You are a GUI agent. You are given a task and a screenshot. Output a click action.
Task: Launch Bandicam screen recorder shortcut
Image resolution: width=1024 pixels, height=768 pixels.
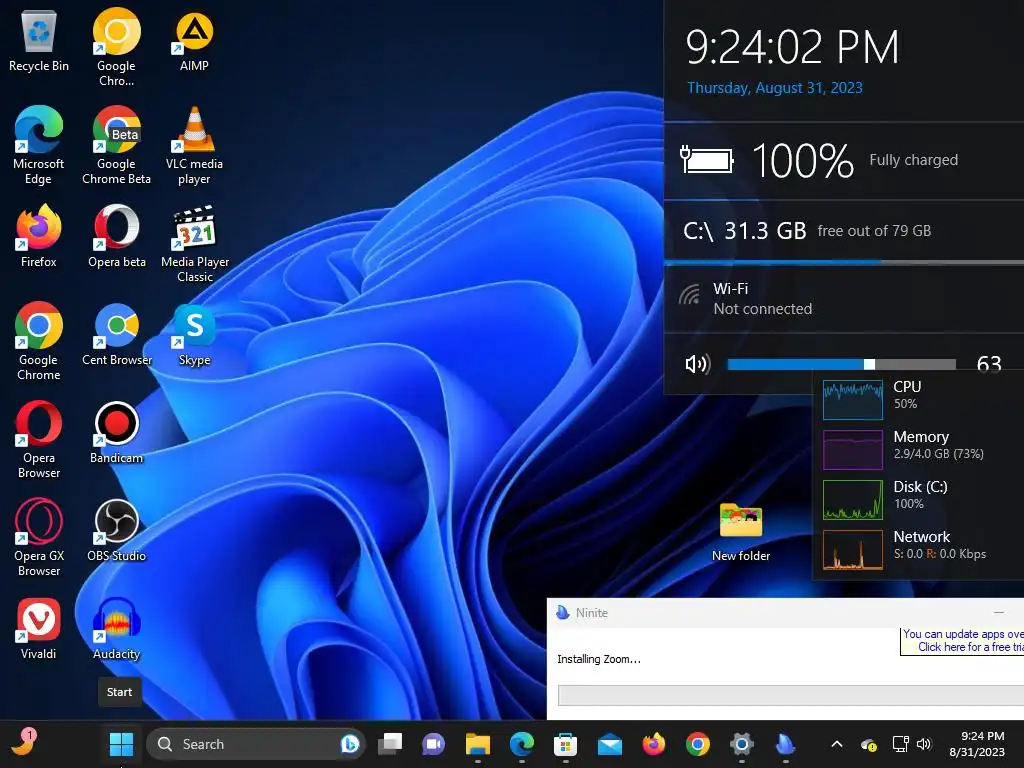pos(116,432)
